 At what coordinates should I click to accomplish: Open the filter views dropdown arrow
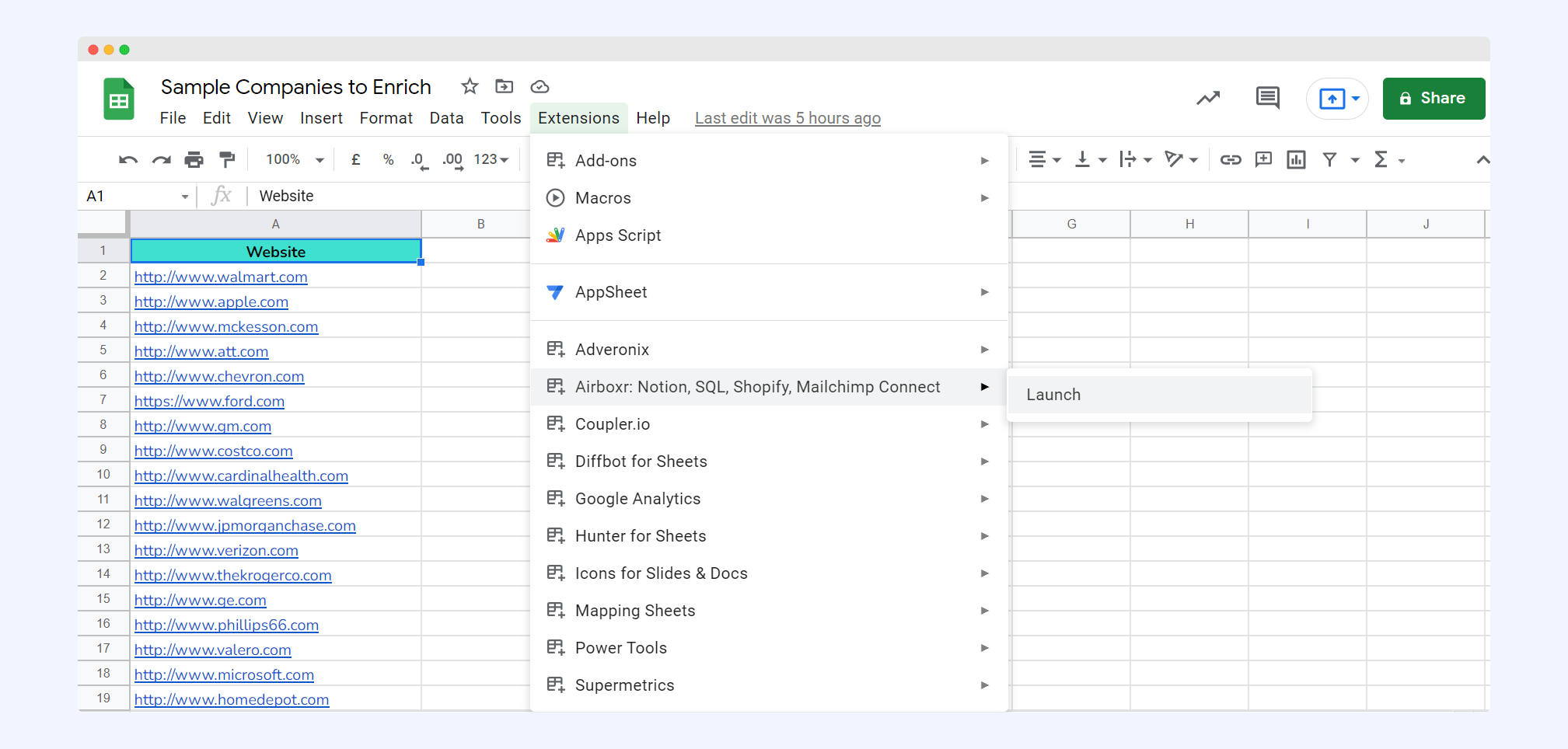(x=1355, y=160)
